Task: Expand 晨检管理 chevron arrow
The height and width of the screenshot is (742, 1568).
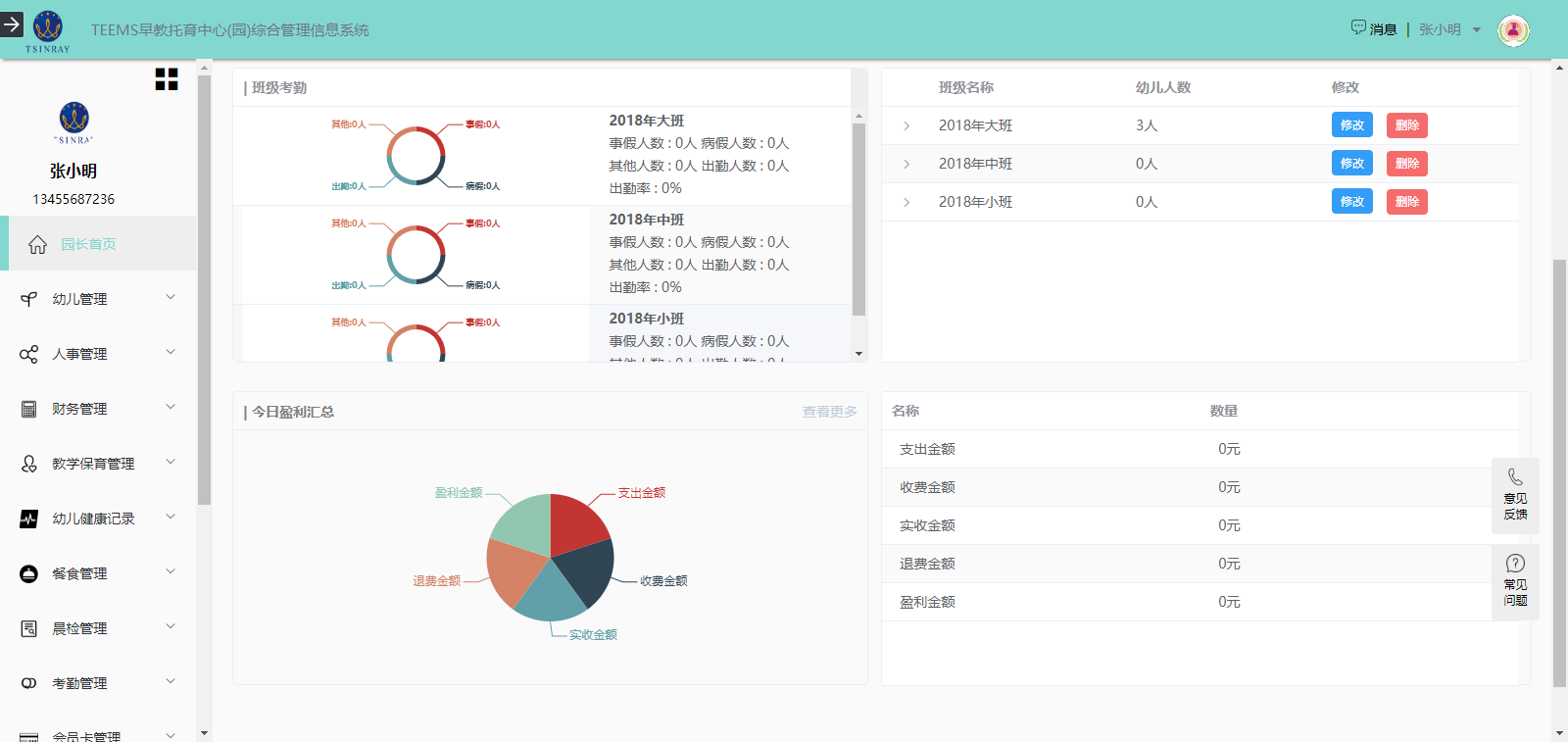Action: click(171, 626)
